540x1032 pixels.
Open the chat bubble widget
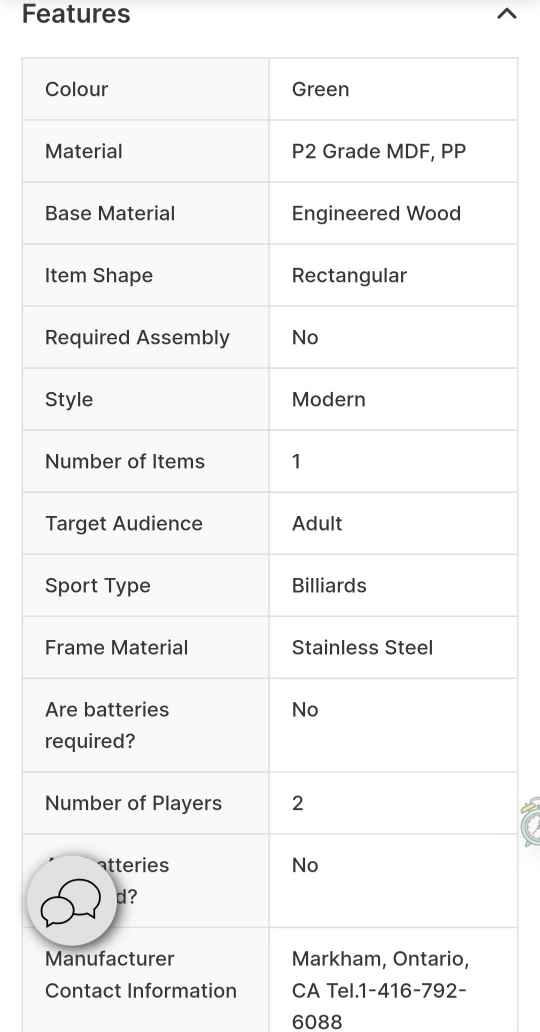coord(71,900)
